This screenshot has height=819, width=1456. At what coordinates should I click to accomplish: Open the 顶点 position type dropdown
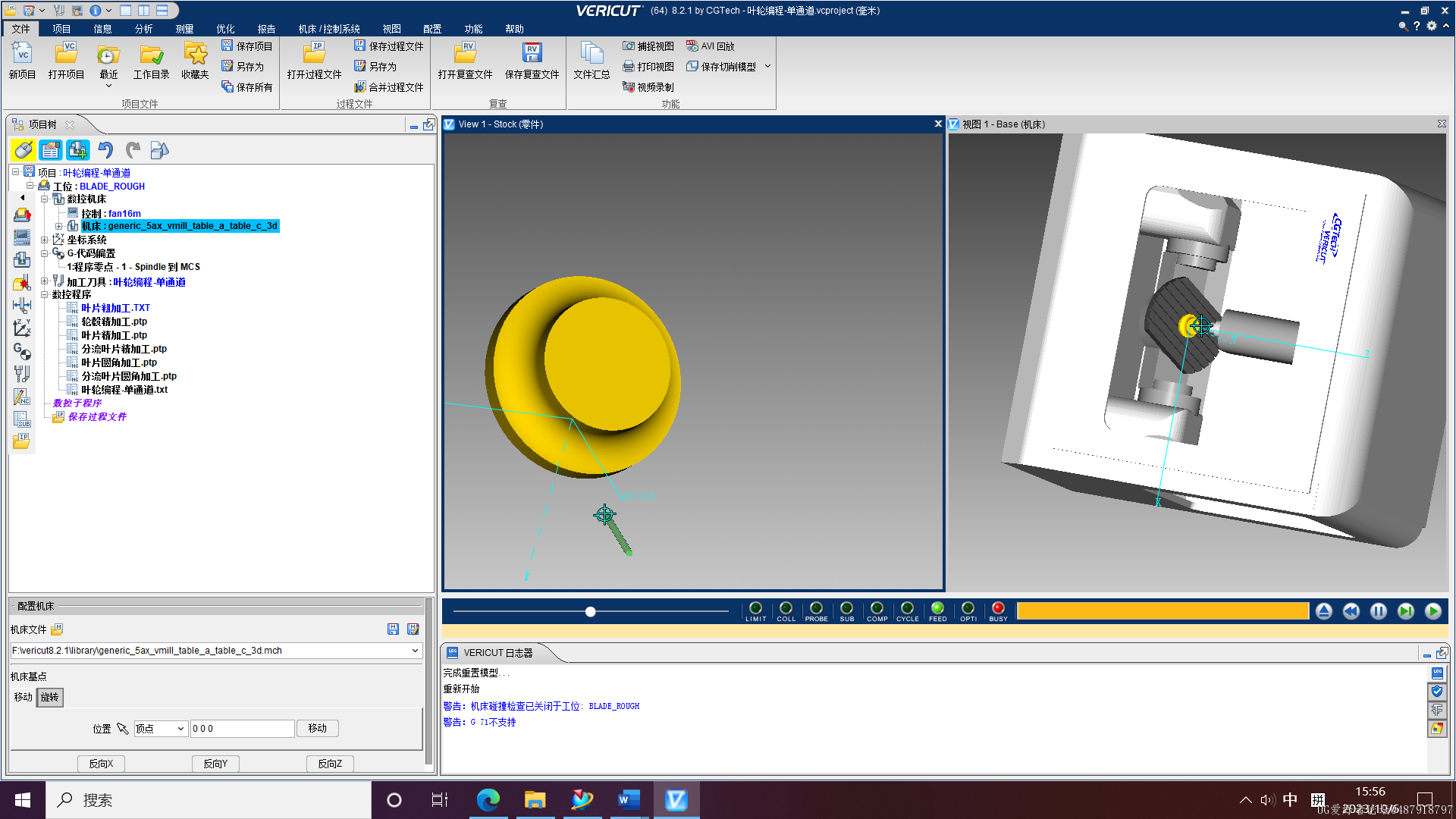(x=180, y=729)
